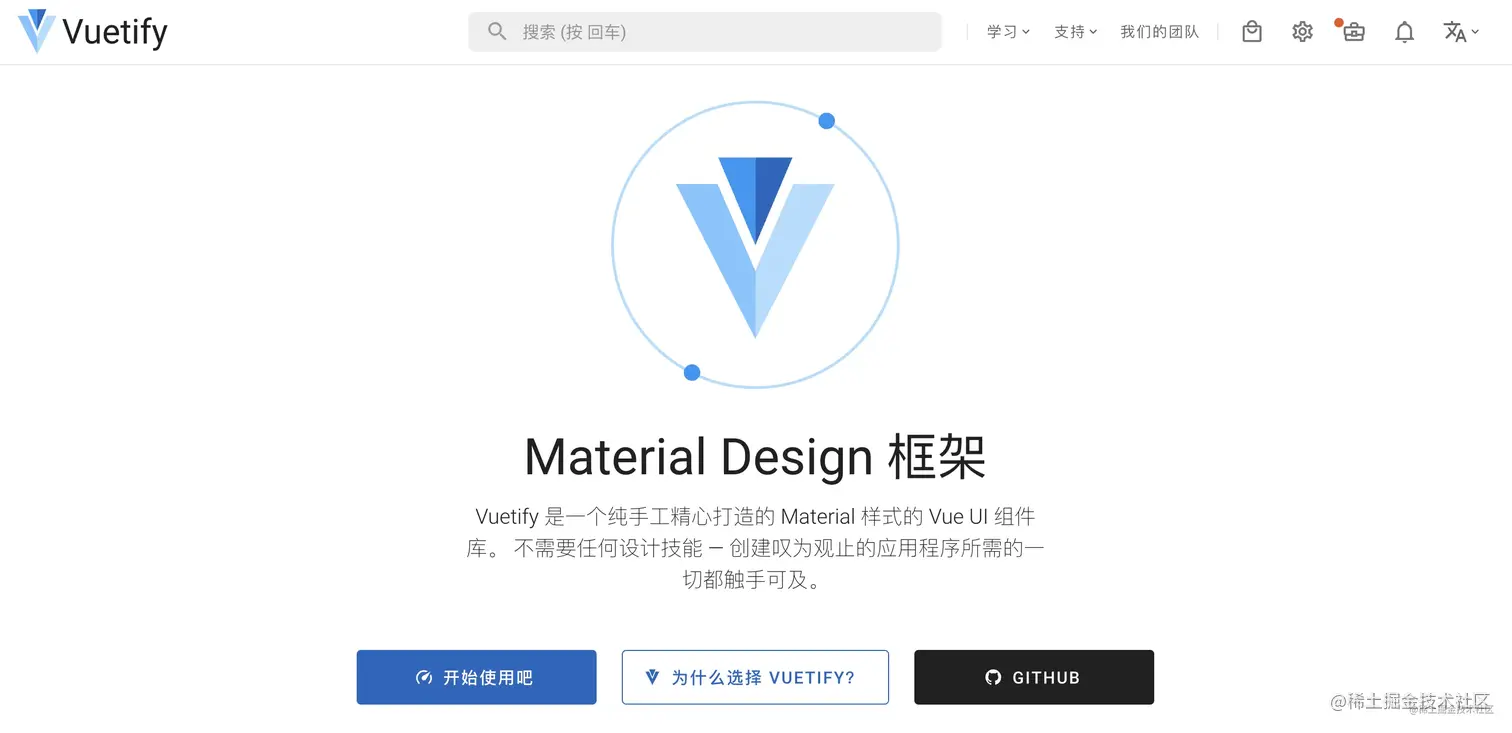Click the large Vuetify logo in circle
Viewport: 1512px width, 733px height.
pyautogui.click(x=755, y=246)
